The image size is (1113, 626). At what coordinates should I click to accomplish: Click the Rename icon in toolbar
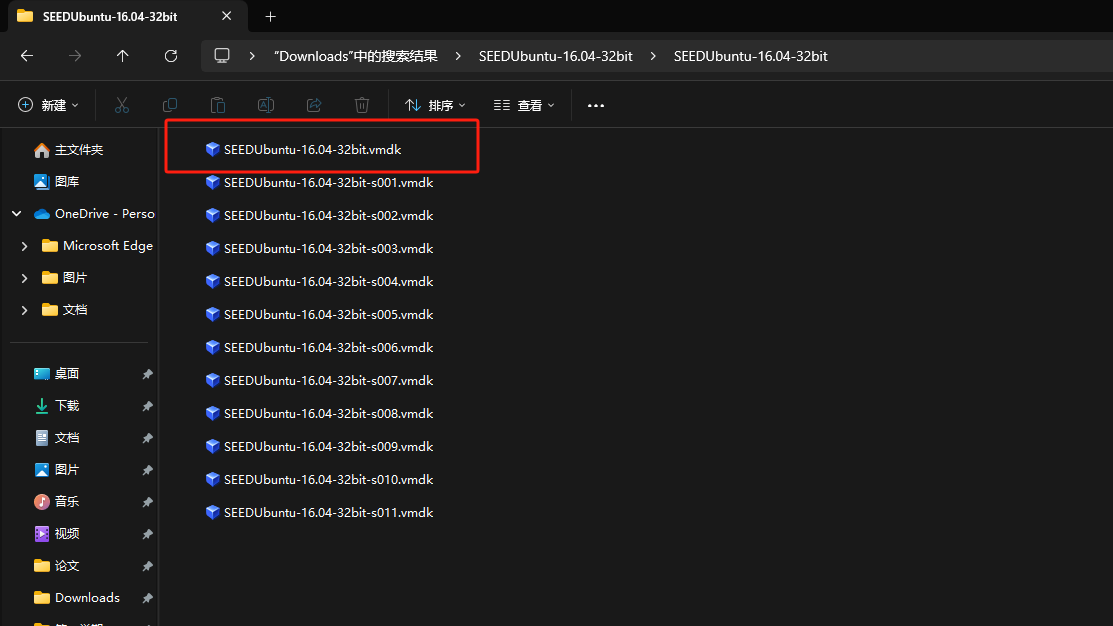265,105
